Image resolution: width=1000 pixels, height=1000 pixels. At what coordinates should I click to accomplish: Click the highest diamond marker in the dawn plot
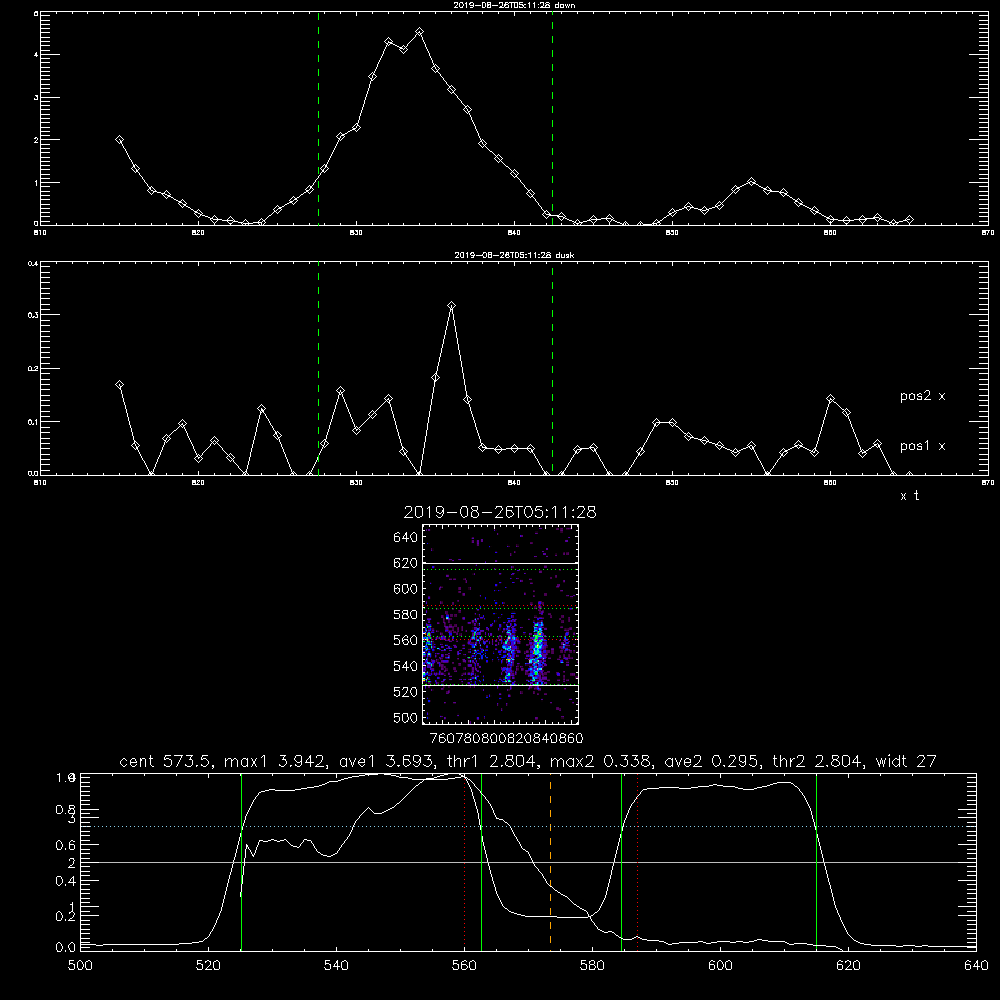pyautogui.click(x=419, y=31)
